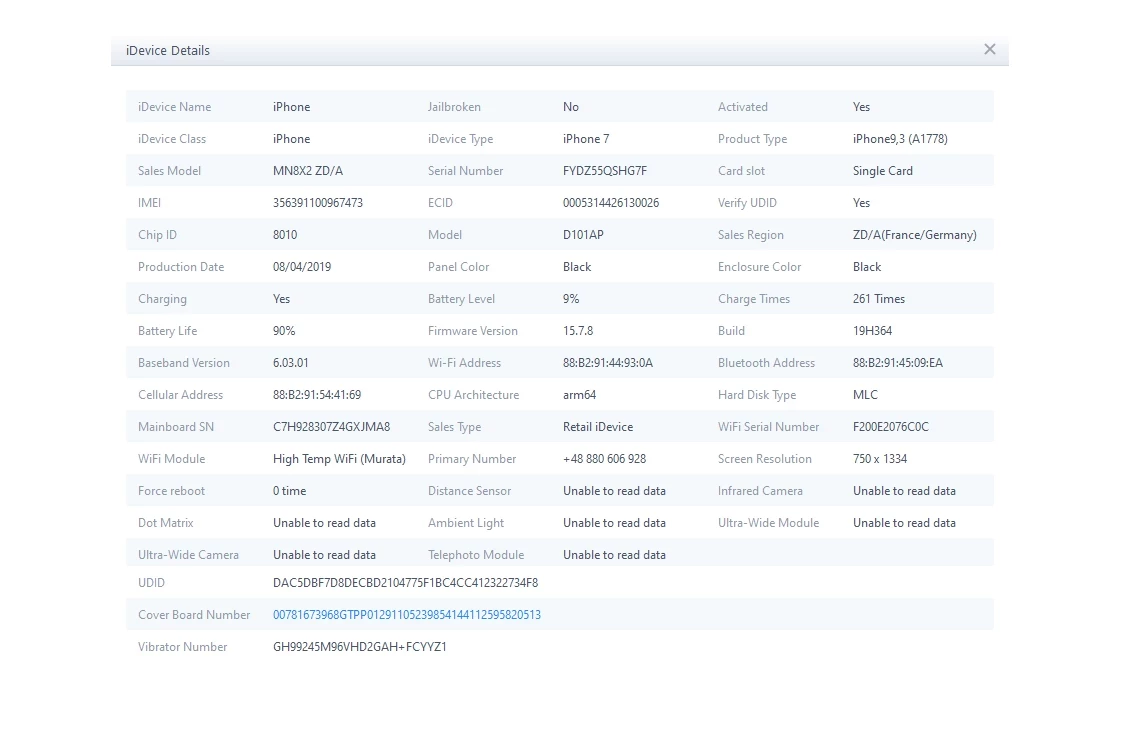
Task: Click the Jailbroken value No
Action: pyautogui.click(x=571, y=107)
